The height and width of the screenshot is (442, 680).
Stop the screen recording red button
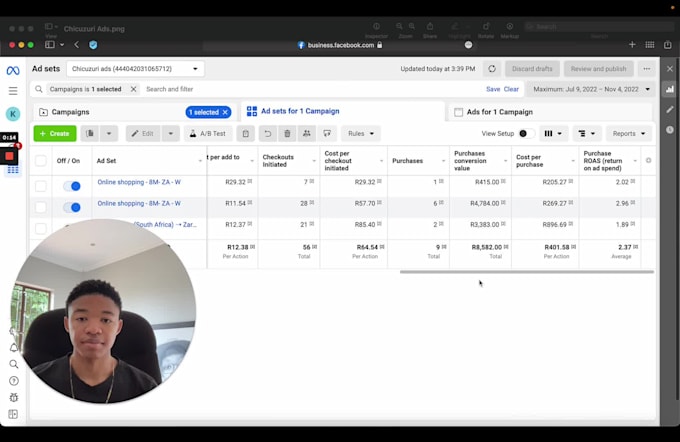pyautogui.click(x=9, y=156)
